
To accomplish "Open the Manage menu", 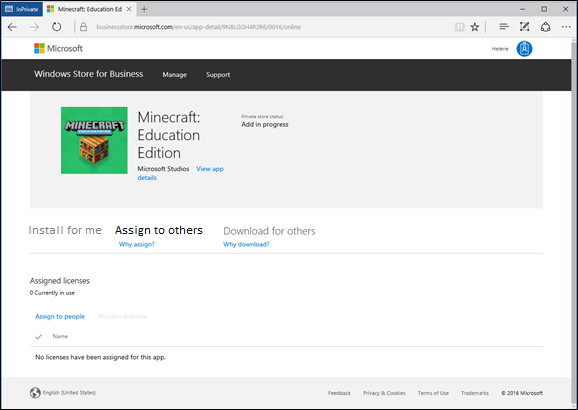I will coord(175,74).
